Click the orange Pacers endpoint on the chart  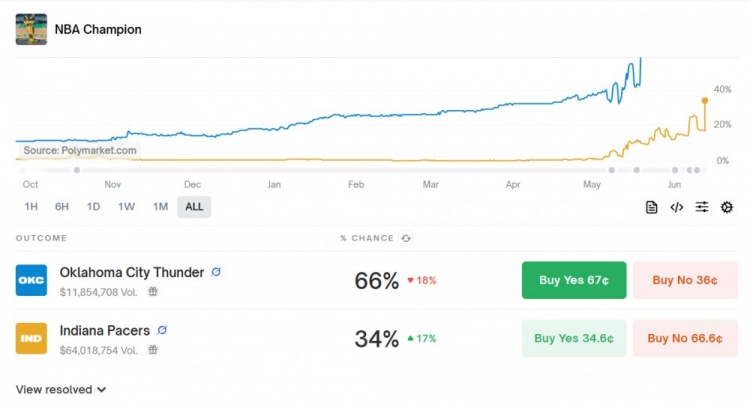[x=704, y=100]
